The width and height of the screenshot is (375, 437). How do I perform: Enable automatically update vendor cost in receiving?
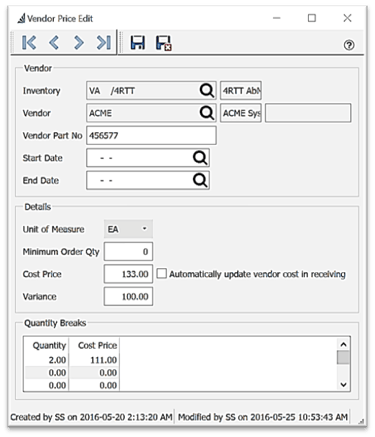point(162,274)
